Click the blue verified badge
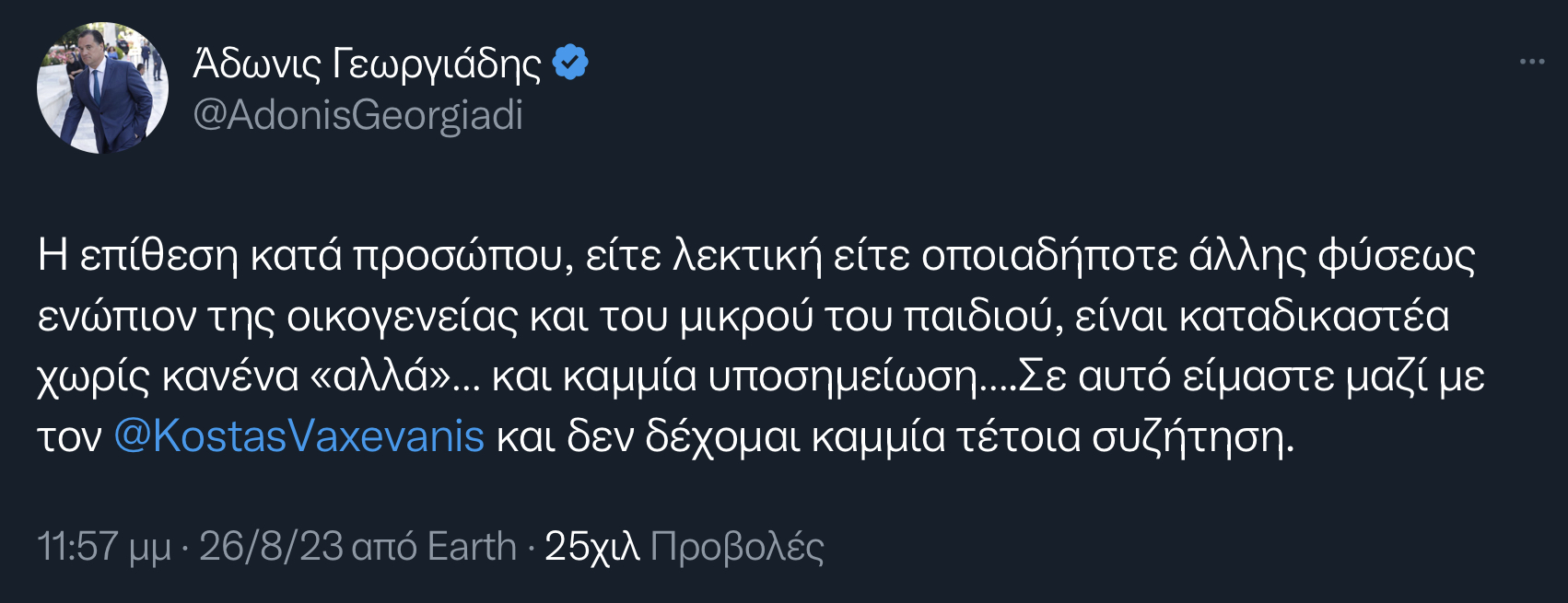The width and height of the screenshot is (1568, 603). (570, 63)
